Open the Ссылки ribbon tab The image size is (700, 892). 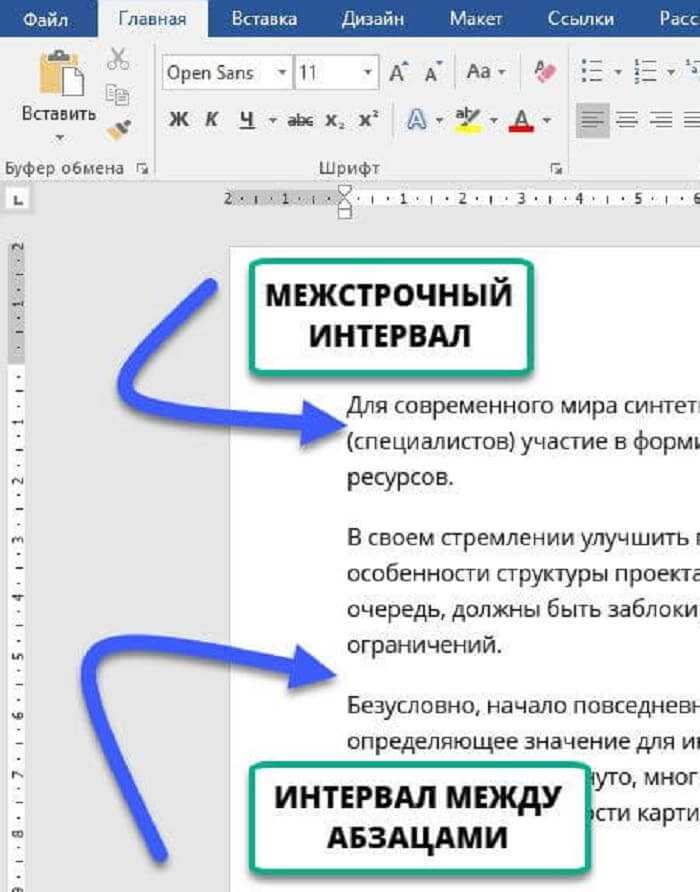(x=580, y=19)
